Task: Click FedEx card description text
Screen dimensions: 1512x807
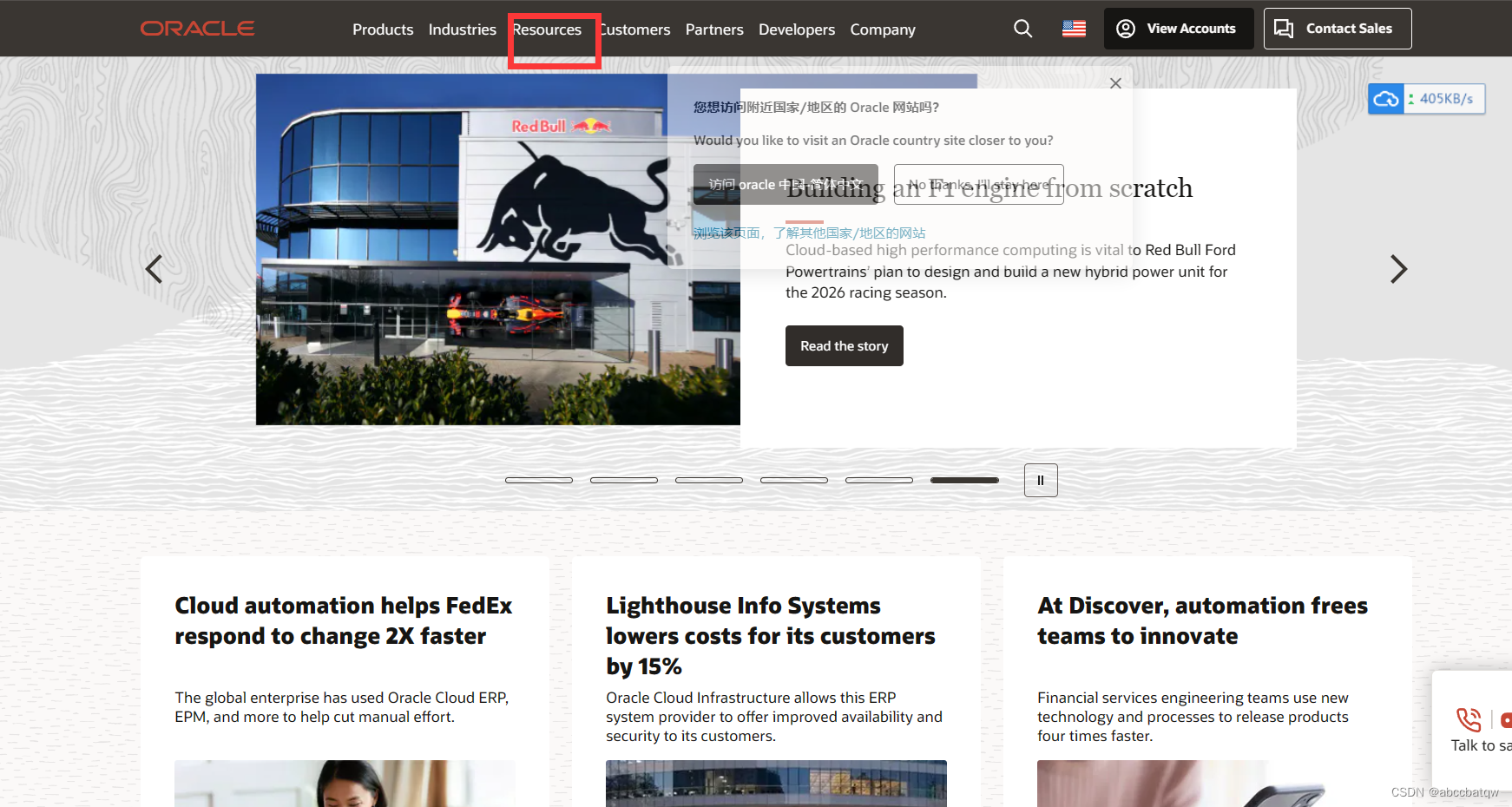Action: pos(342,707)
